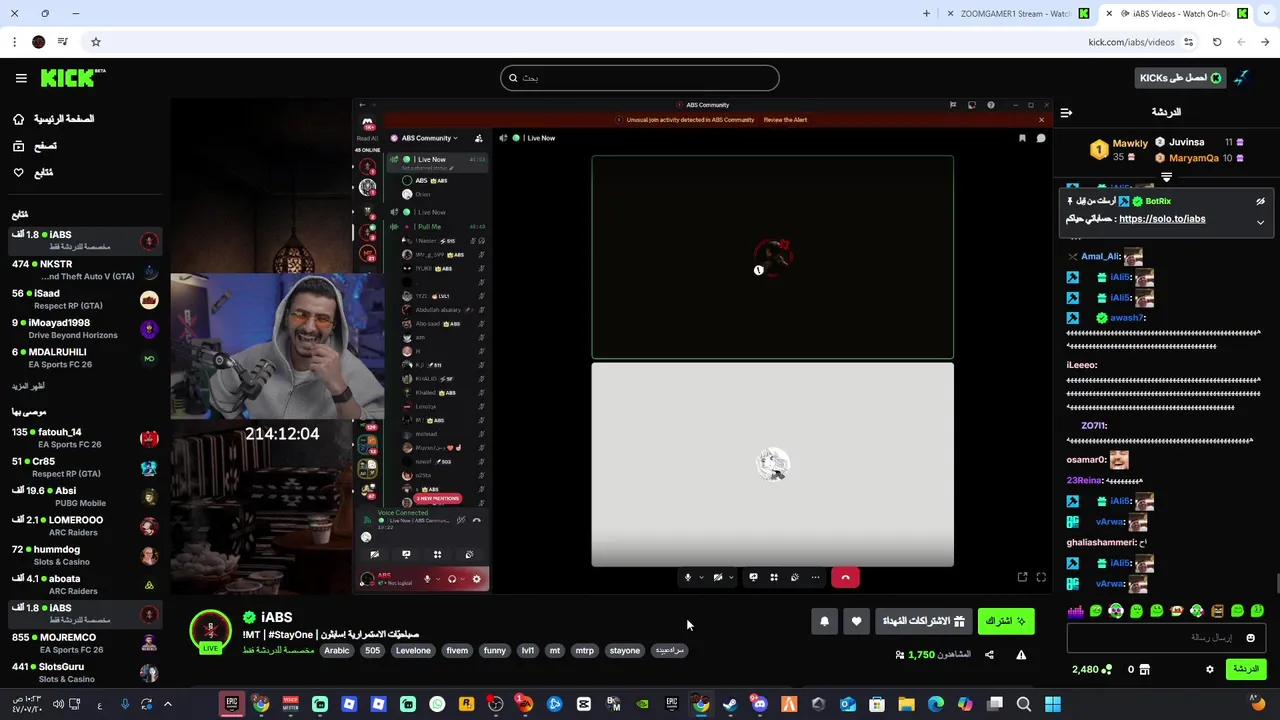
Task: Click the Get KICKs button
Action: [x=1181, y=78]
